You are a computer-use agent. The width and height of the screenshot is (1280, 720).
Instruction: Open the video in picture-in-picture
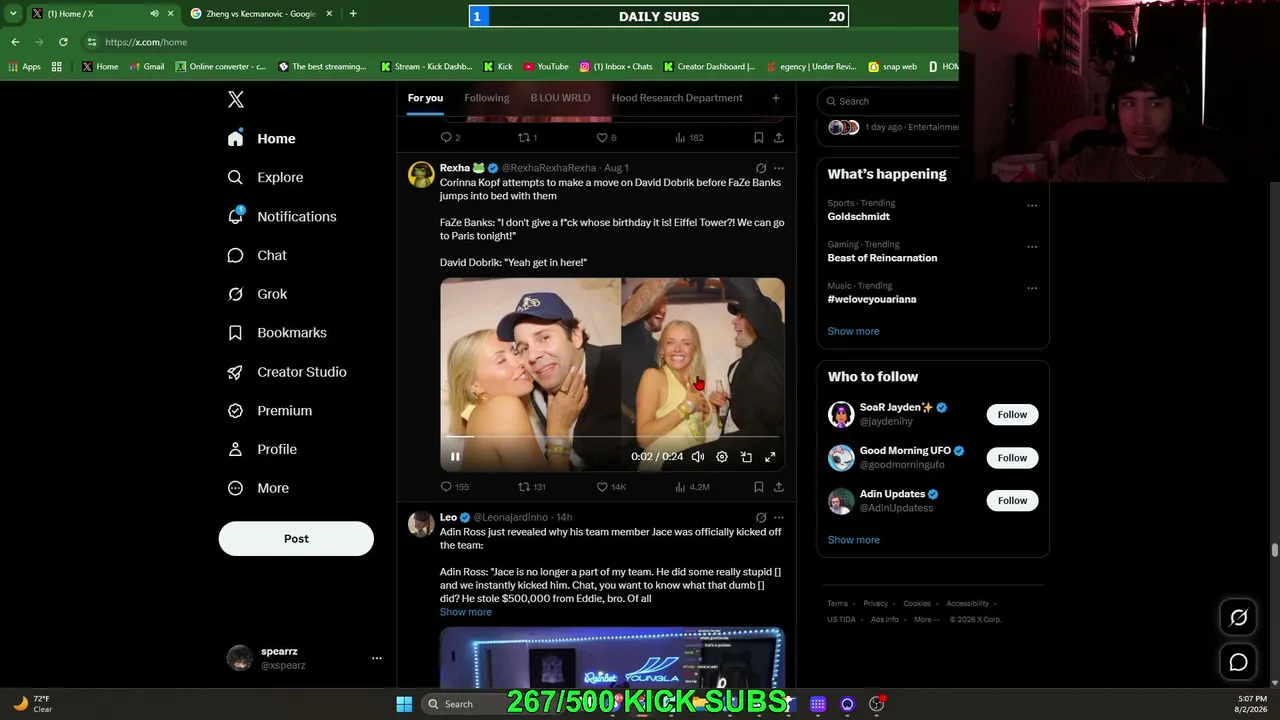746,457
